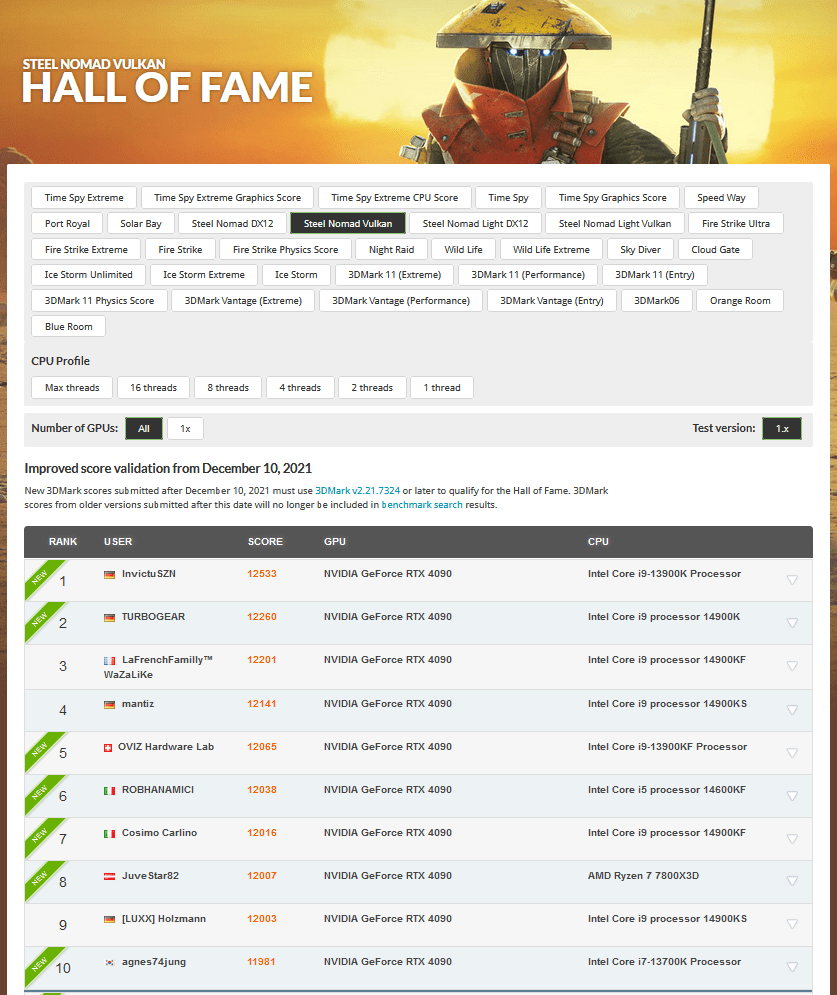837x995 pixels.
Task: Click the French flag beside LaFrenchFamilly
Action: pyautogui.click(x=110, y=661)
